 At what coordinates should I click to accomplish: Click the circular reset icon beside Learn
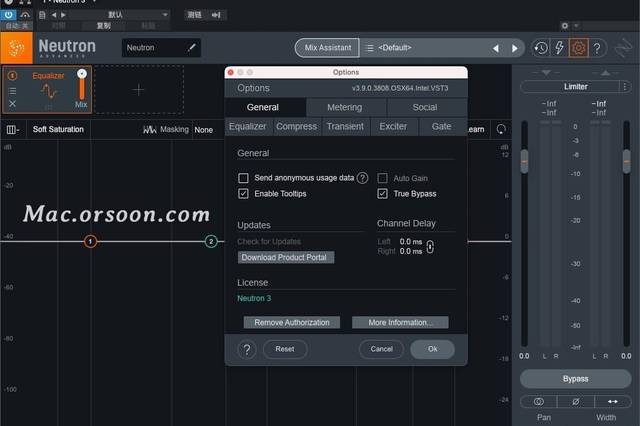click(501, 129)
